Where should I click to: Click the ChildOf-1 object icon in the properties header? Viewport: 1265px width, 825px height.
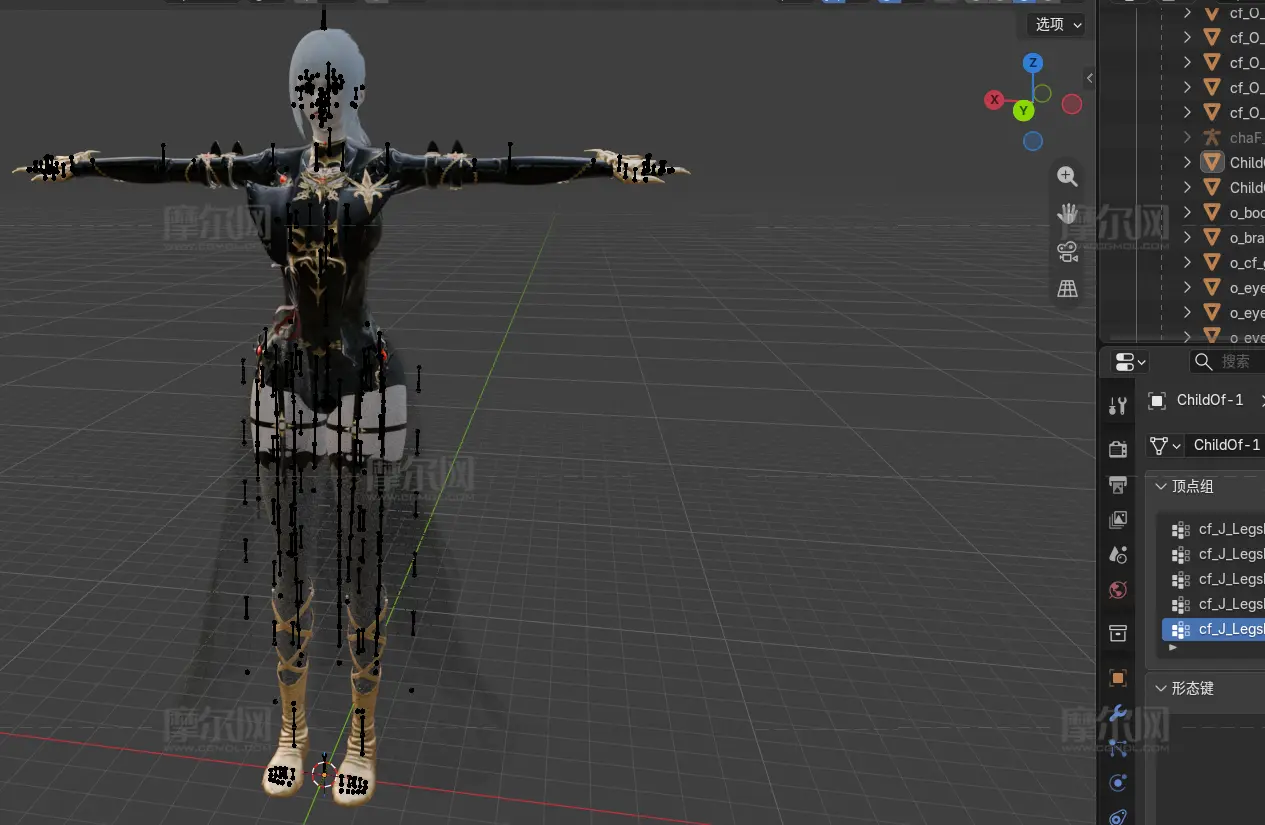click(x=1157, y=401)
